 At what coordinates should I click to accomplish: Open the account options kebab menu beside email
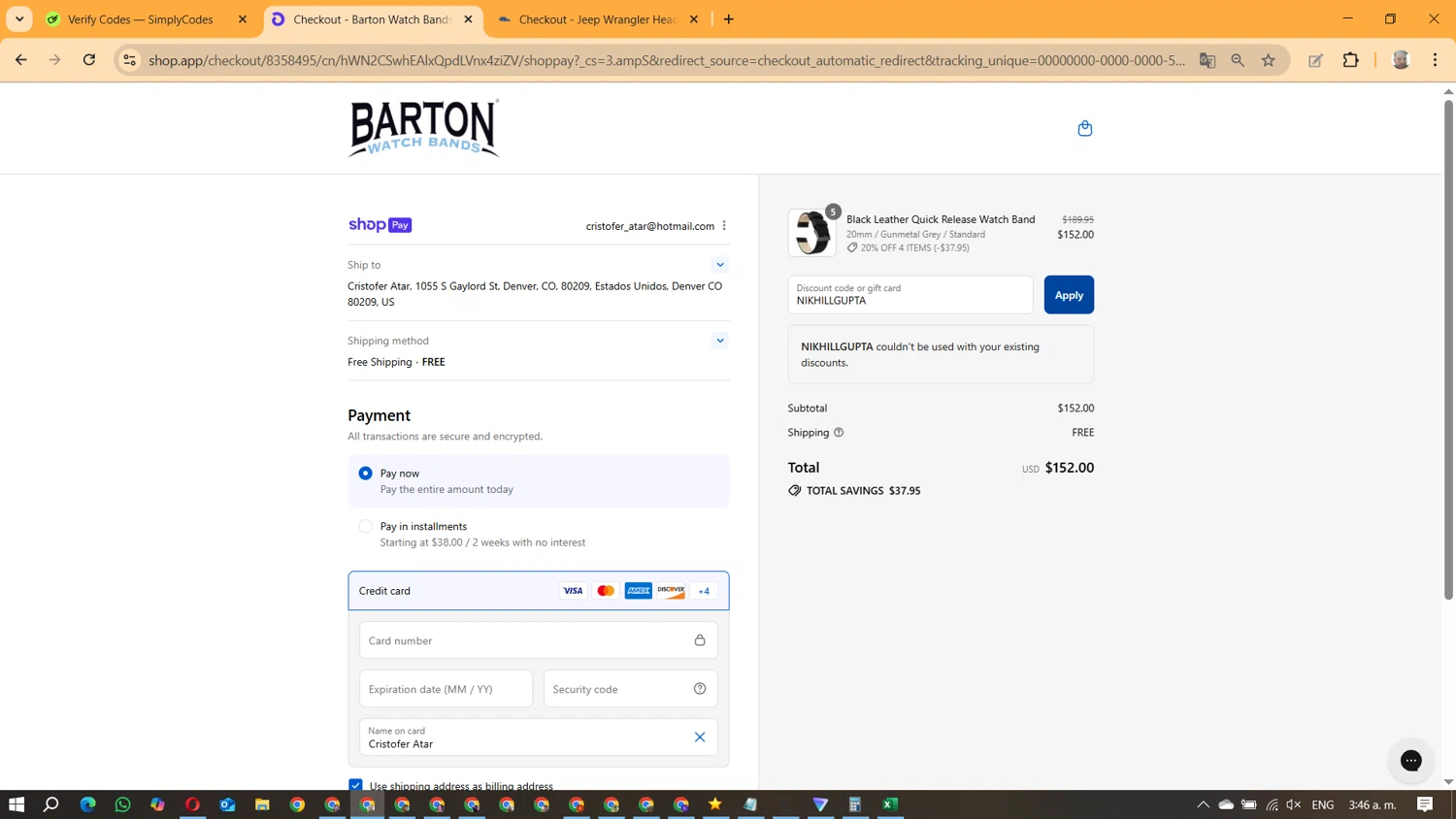(x=724, y=225)
